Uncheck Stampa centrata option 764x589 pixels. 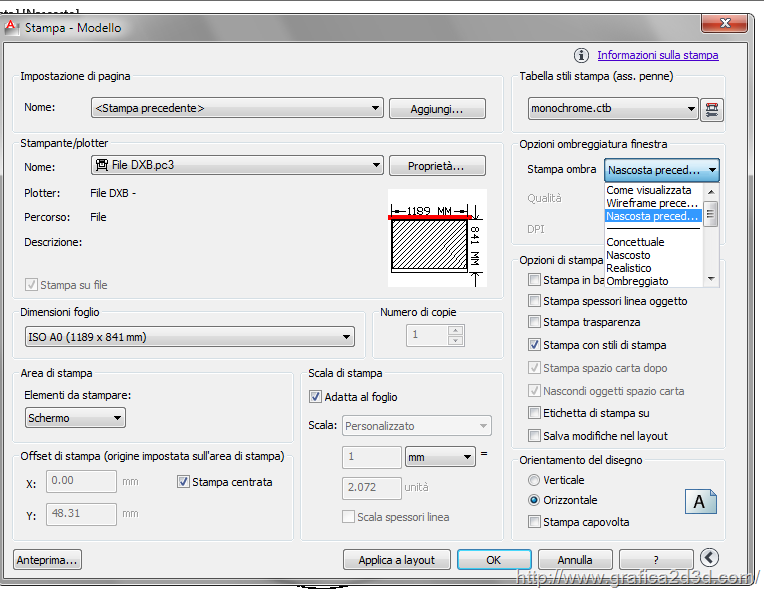coord(183,482)
